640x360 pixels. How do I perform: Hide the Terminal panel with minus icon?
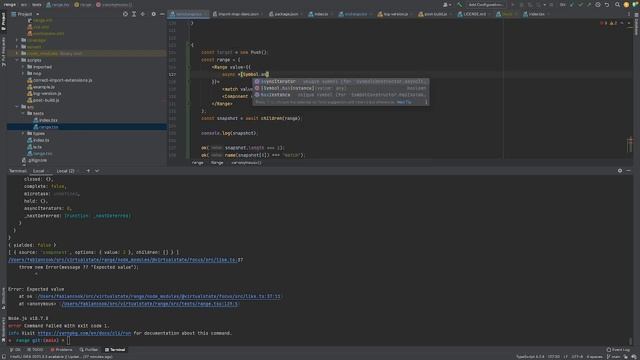point(628,171)
